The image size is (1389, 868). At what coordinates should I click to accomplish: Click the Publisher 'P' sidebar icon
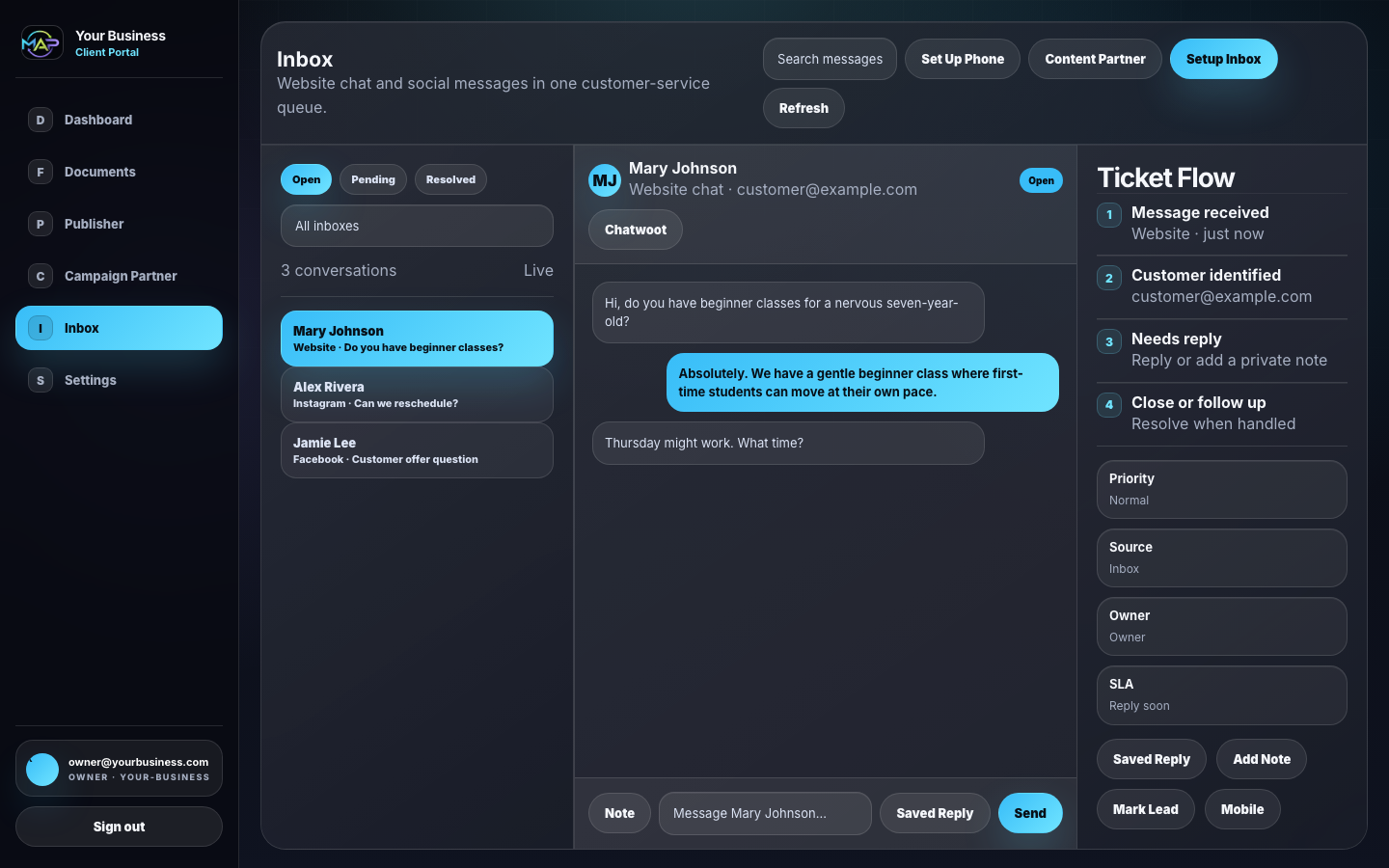40,224
